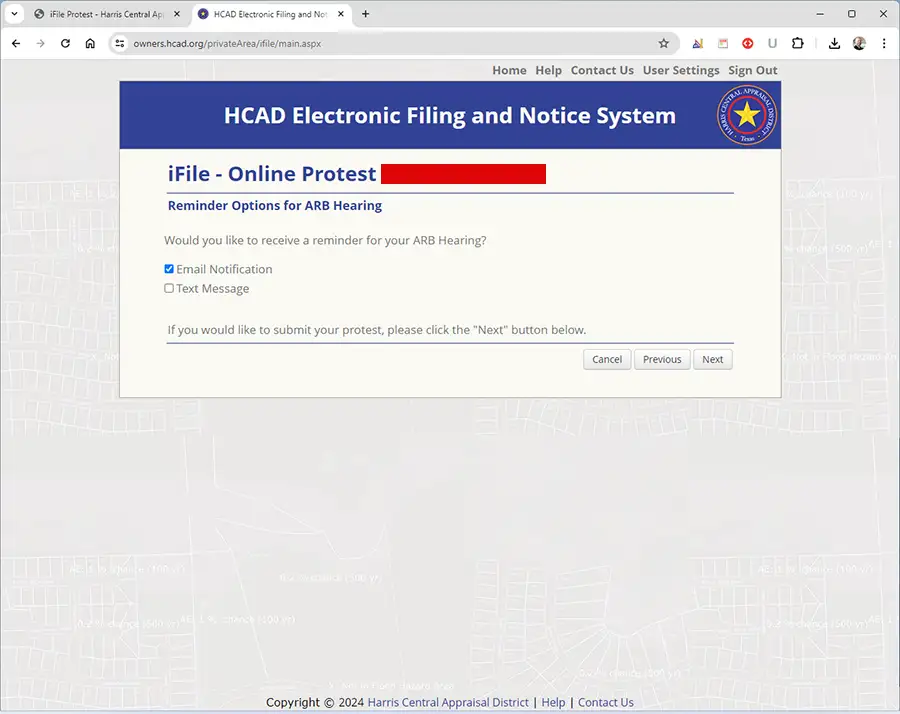Go forward in browser history
The width and height of the screenshot is (900, 714).
click(40, 43)
